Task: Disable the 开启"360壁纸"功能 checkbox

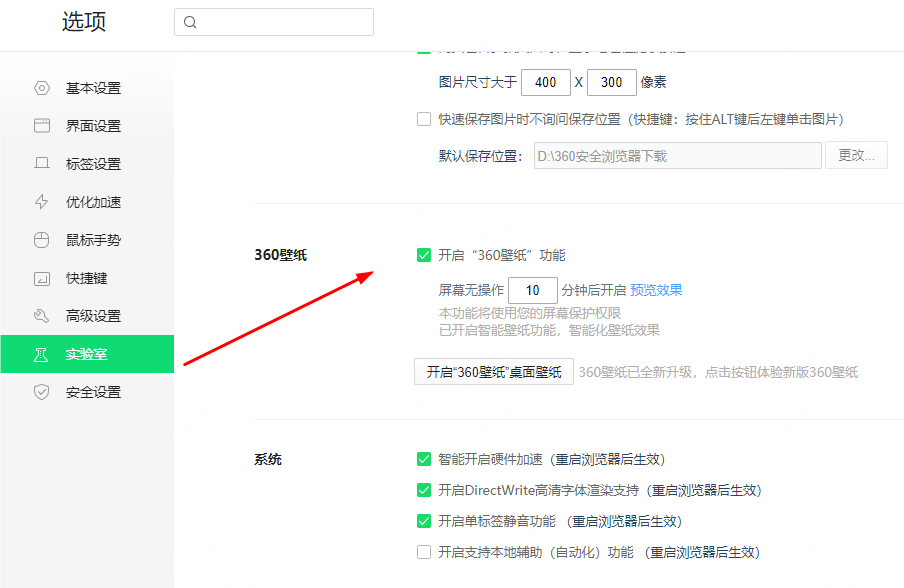Action: click(424, 255)
